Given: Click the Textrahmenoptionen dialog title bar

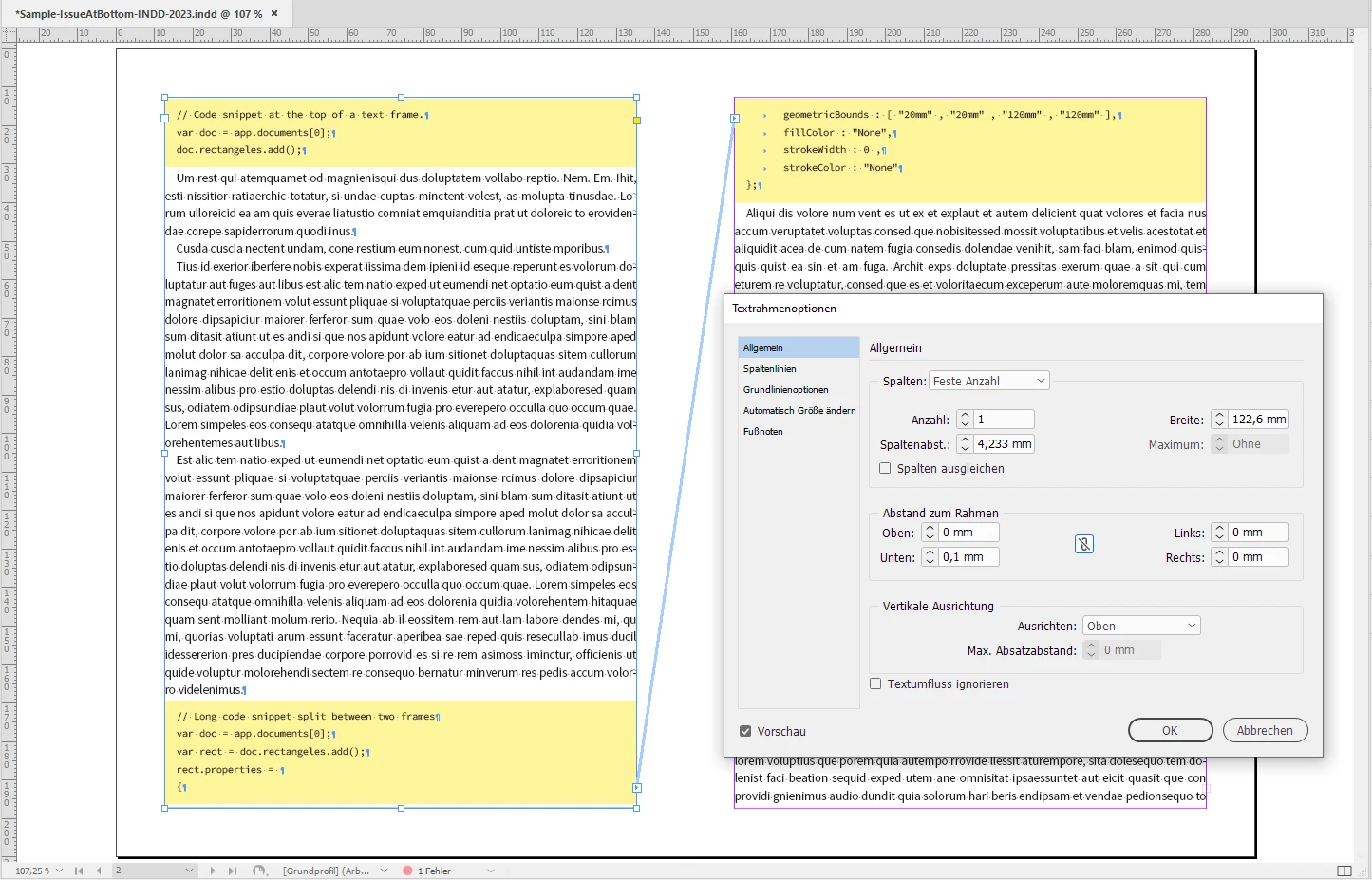Looking at the screenshot, I should click(x=1023, y=309).
